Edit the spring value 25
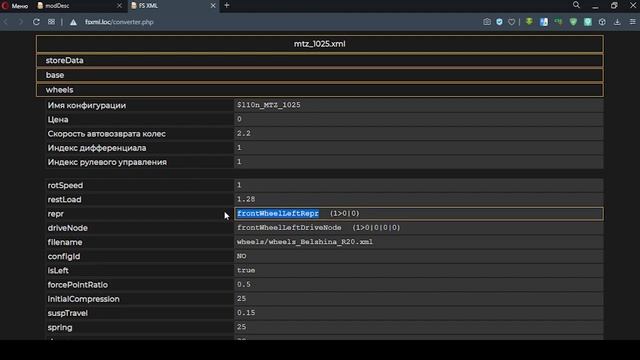Image resolution: width=640 pixels, height=360 pixels. 419,327
